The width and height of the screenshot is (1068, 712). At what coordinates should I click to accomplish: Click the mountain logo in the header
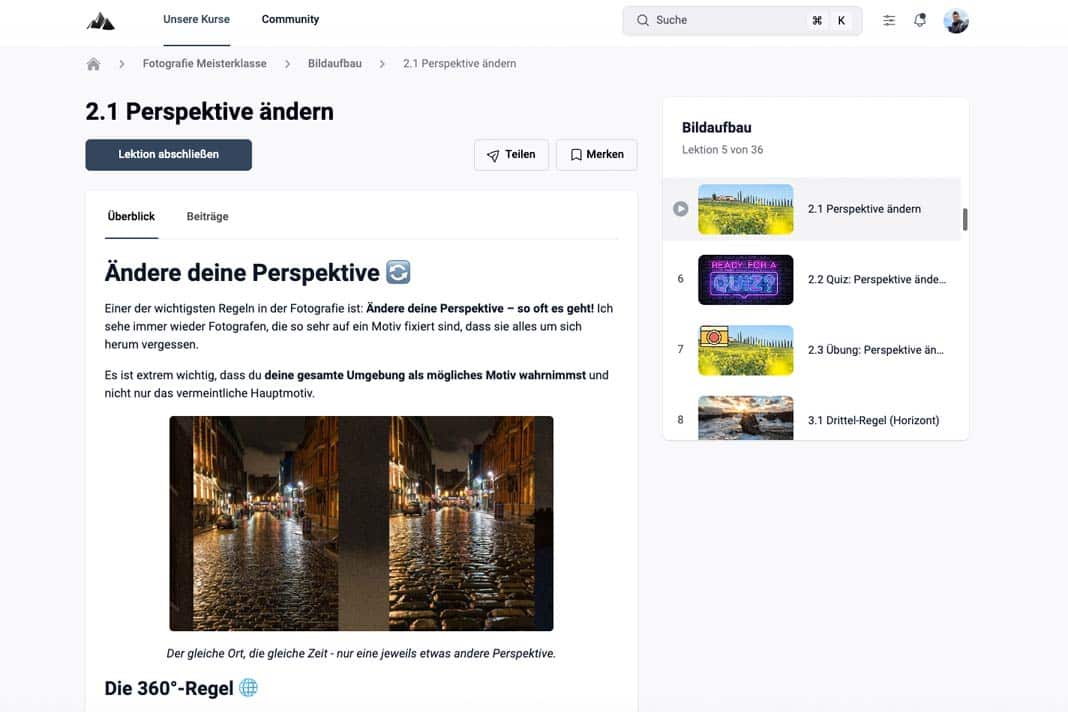100,19
